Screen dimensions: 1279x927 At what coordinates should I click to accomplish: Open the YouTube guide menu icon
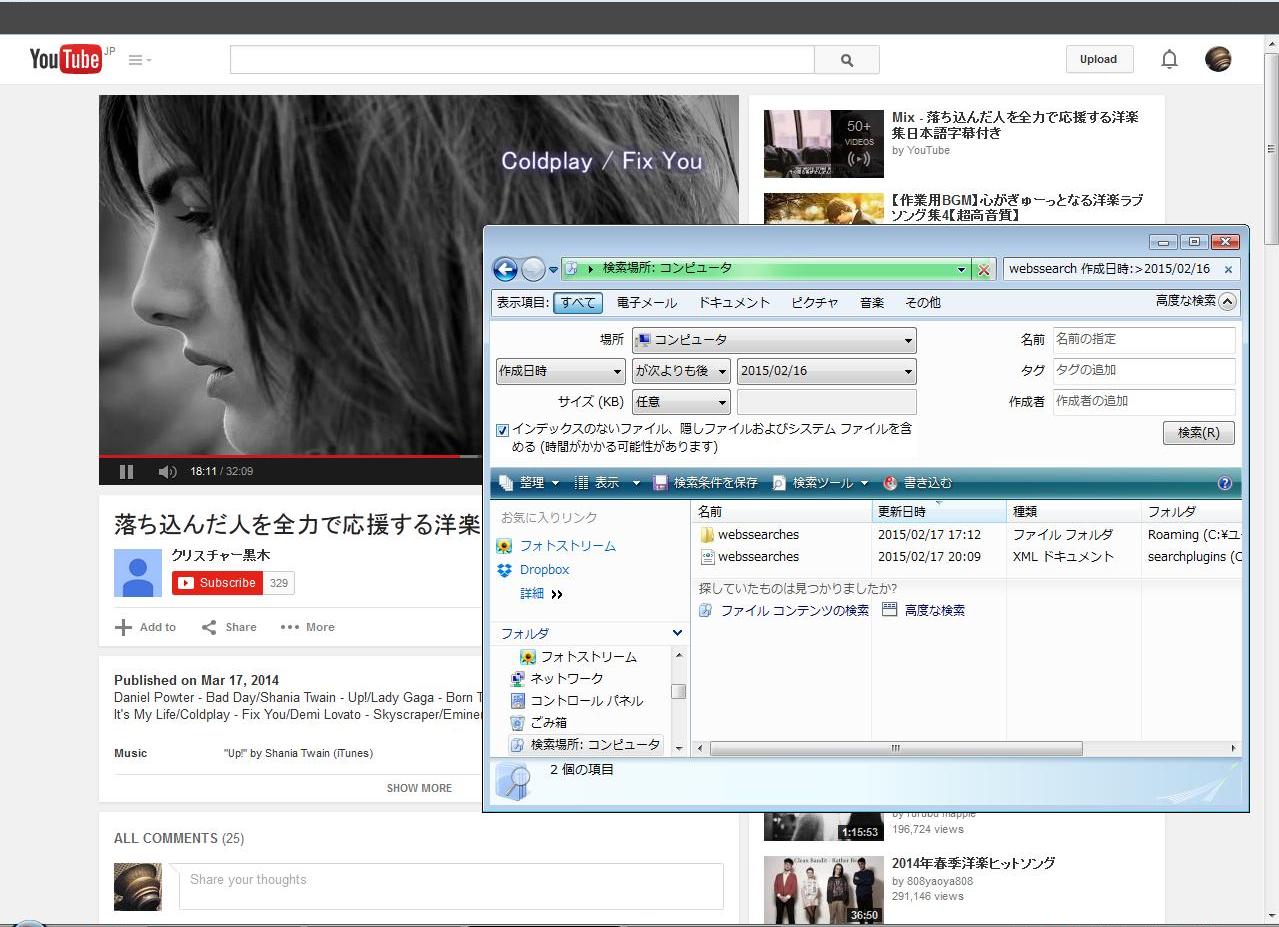click(x=140, y=60)
